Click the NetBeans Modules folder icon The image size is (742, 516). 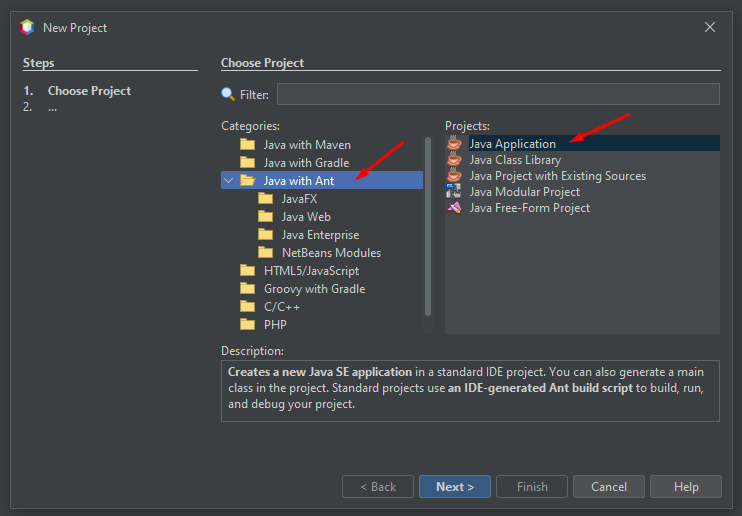click(x=265, y=253)
